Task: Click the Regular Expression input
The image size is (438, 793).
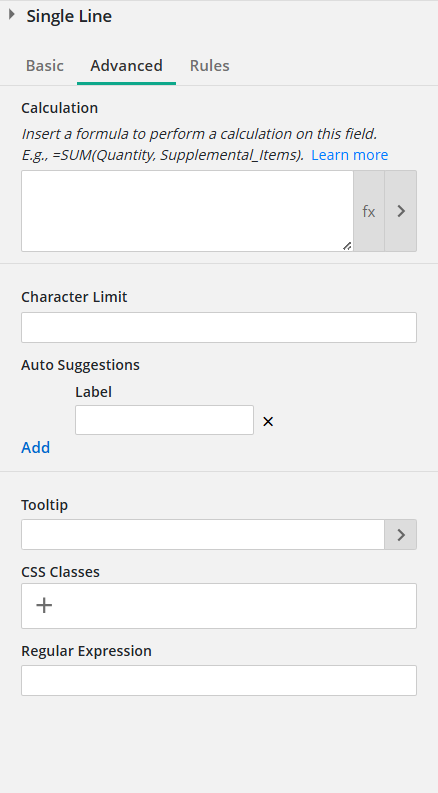Action: pos(219,680)
